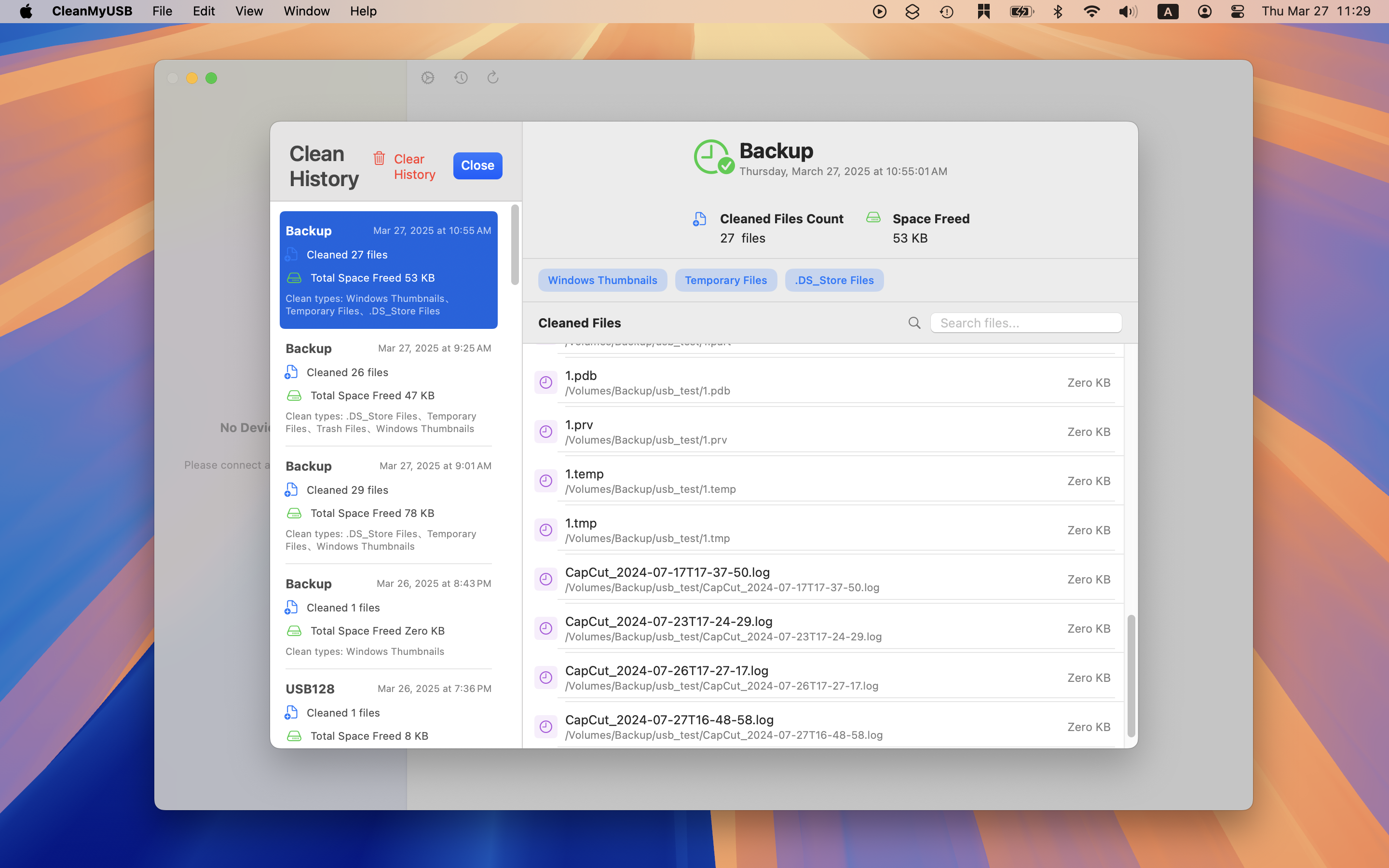
Task: Open the volume menu bar icon
Action: click(x=1127, y=12)
